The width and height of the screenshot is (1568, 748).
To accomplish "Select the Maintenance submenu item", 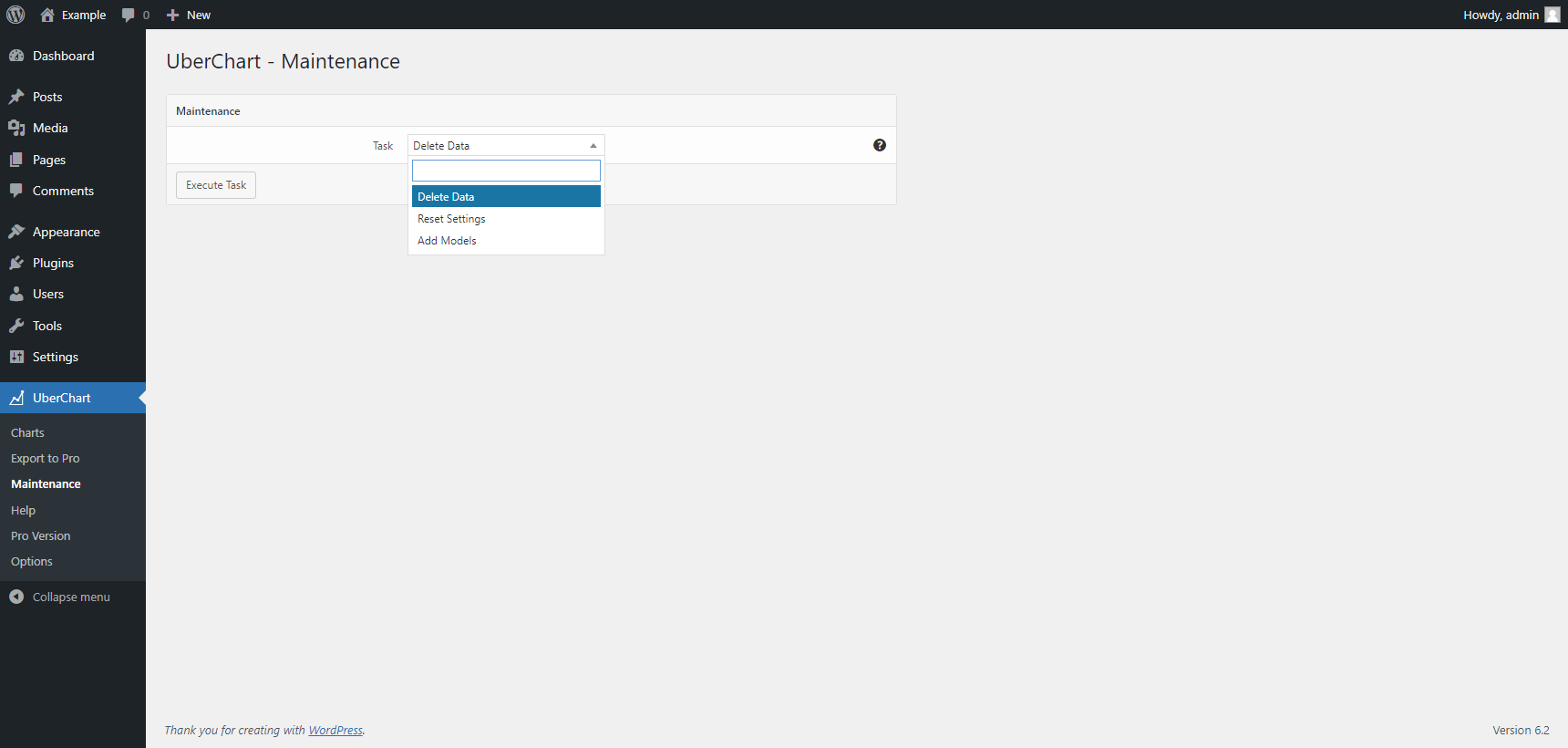I will click(46, 483).
